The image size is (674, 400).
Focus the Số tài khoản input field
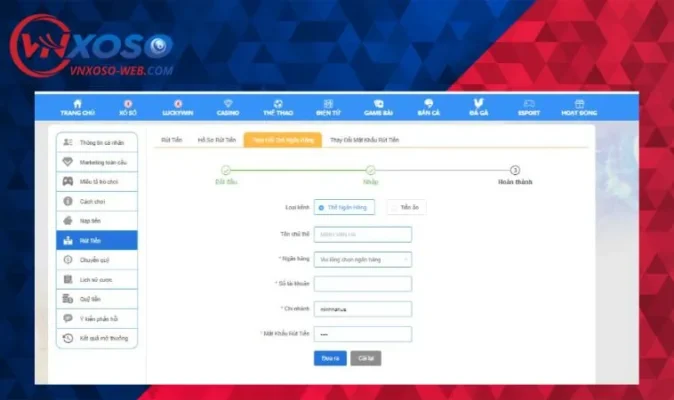[363, 284]
